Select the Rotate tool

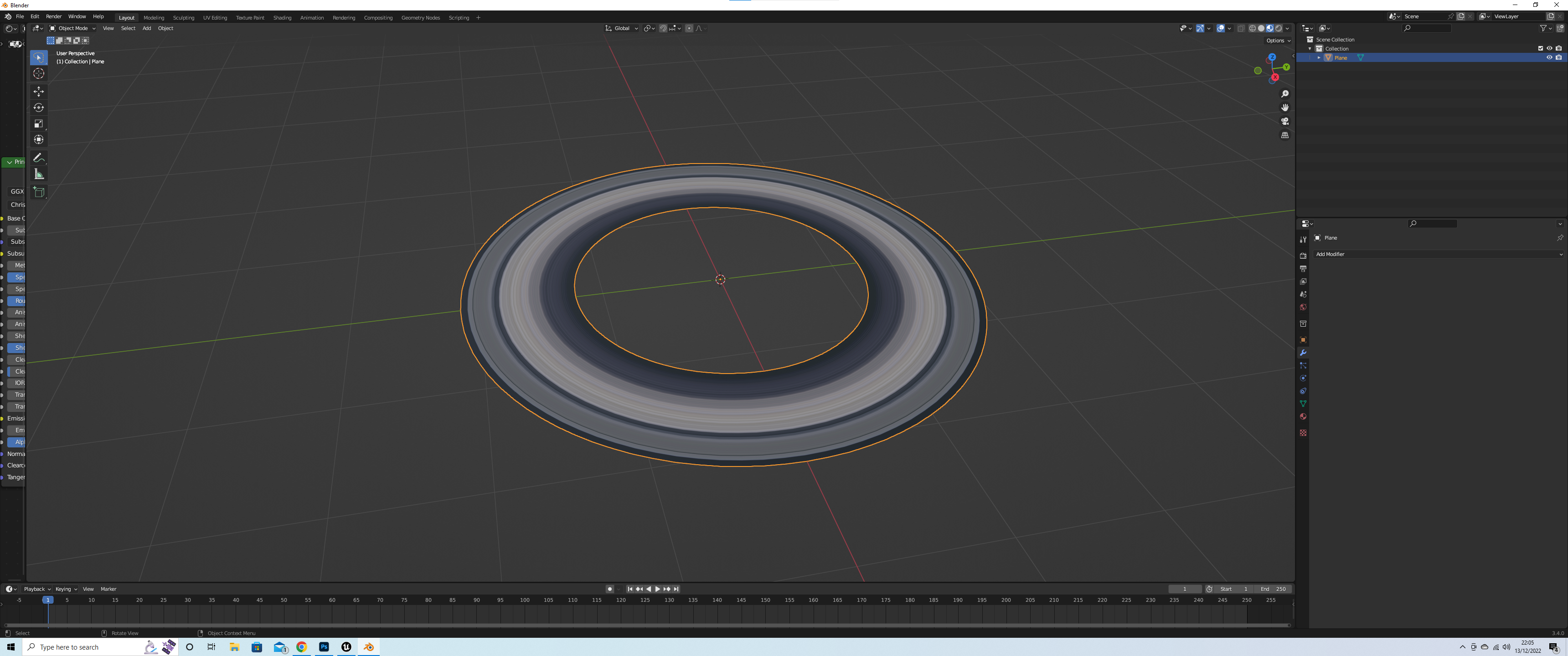pyautogui.click(x=38, y=108)
